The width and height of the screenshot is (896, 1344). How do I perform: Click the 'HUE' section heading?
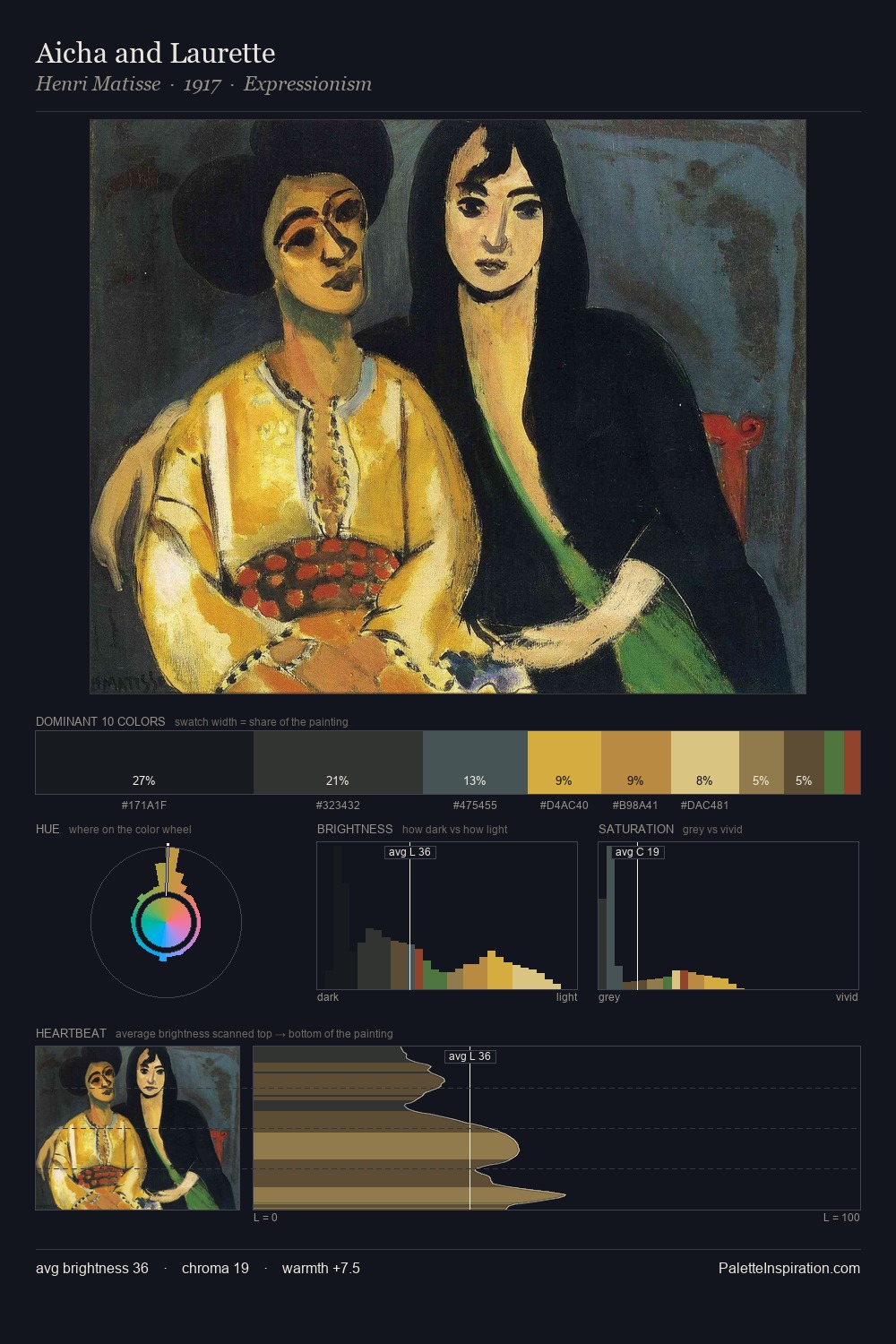47,829
